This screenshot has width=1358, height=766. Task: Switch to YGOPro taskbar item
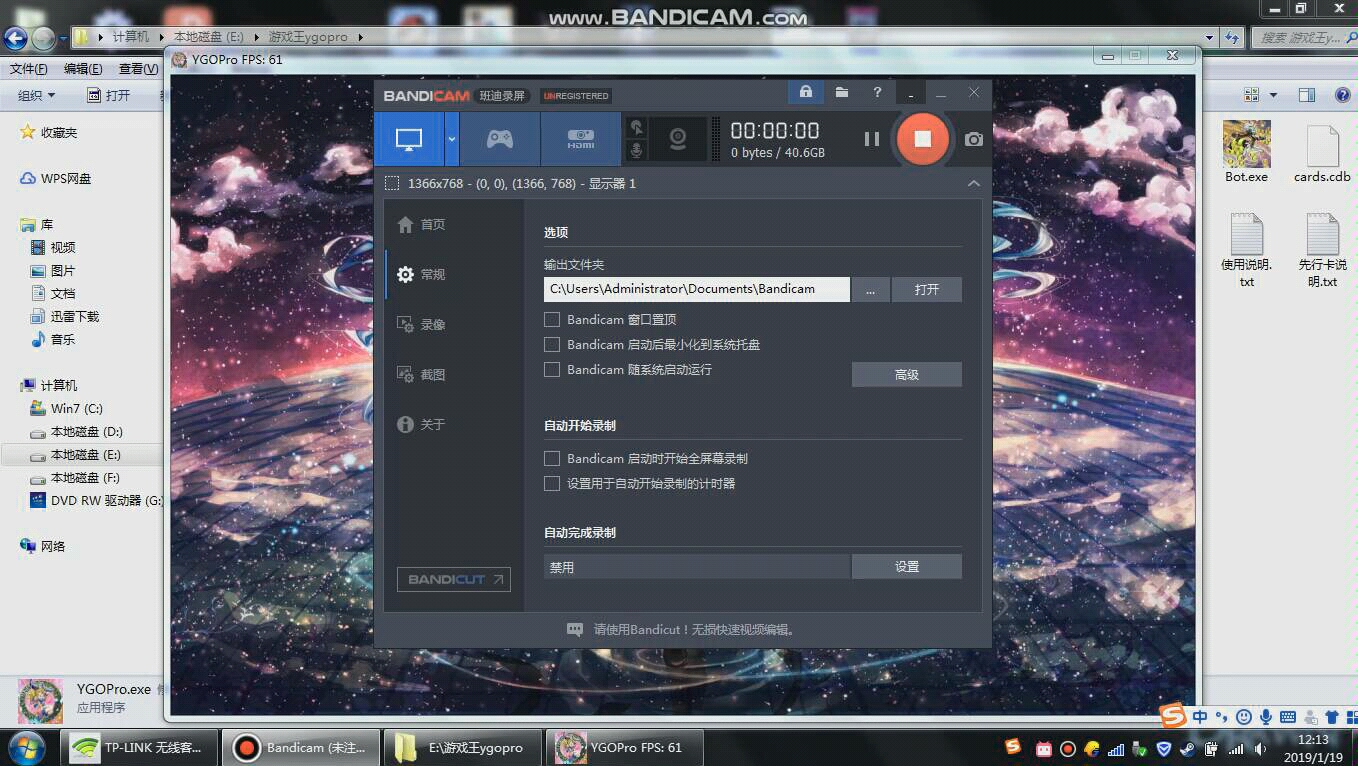coord(626,747)
